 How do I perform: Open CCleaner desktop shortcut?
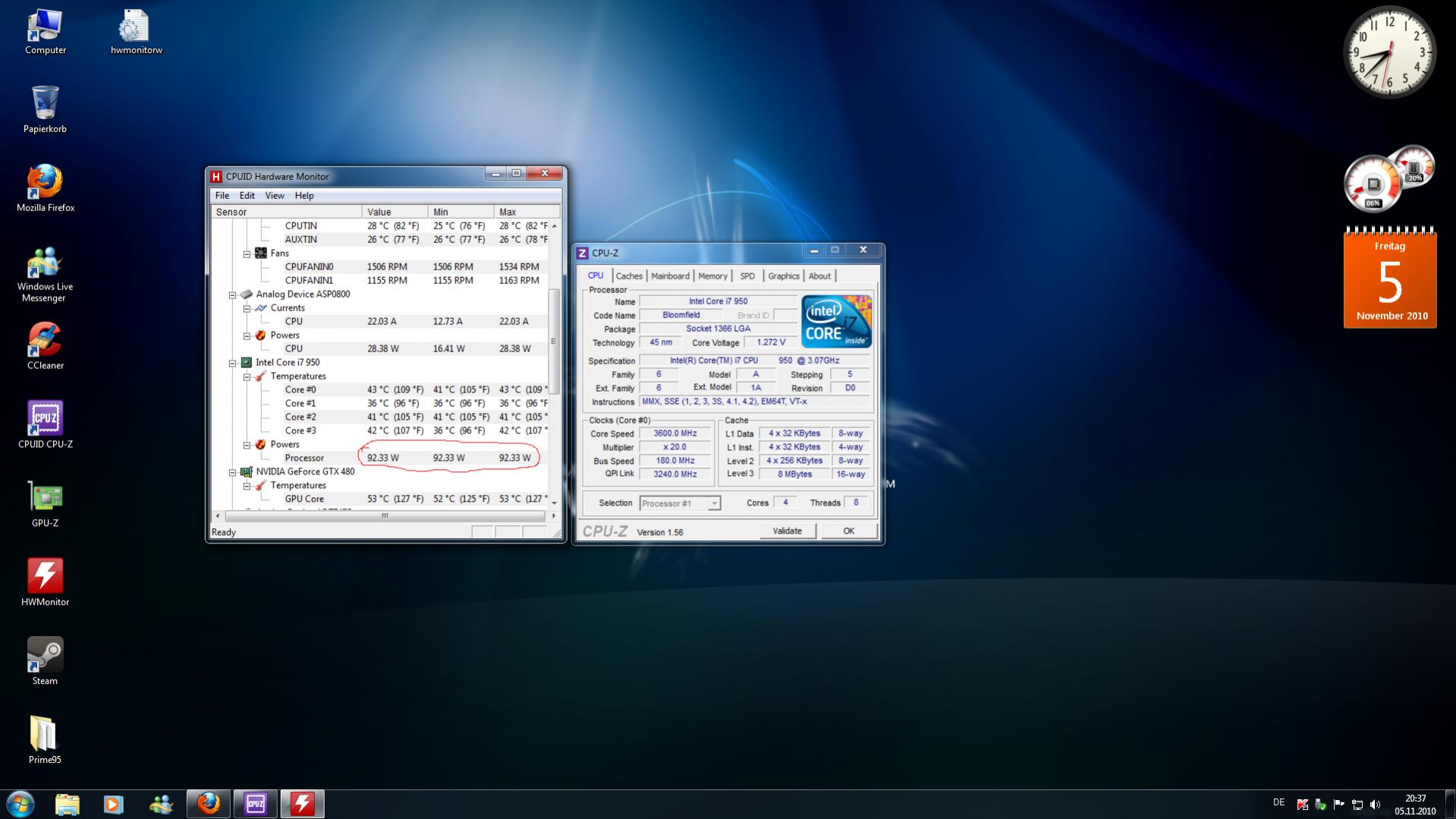click(45, 347)
